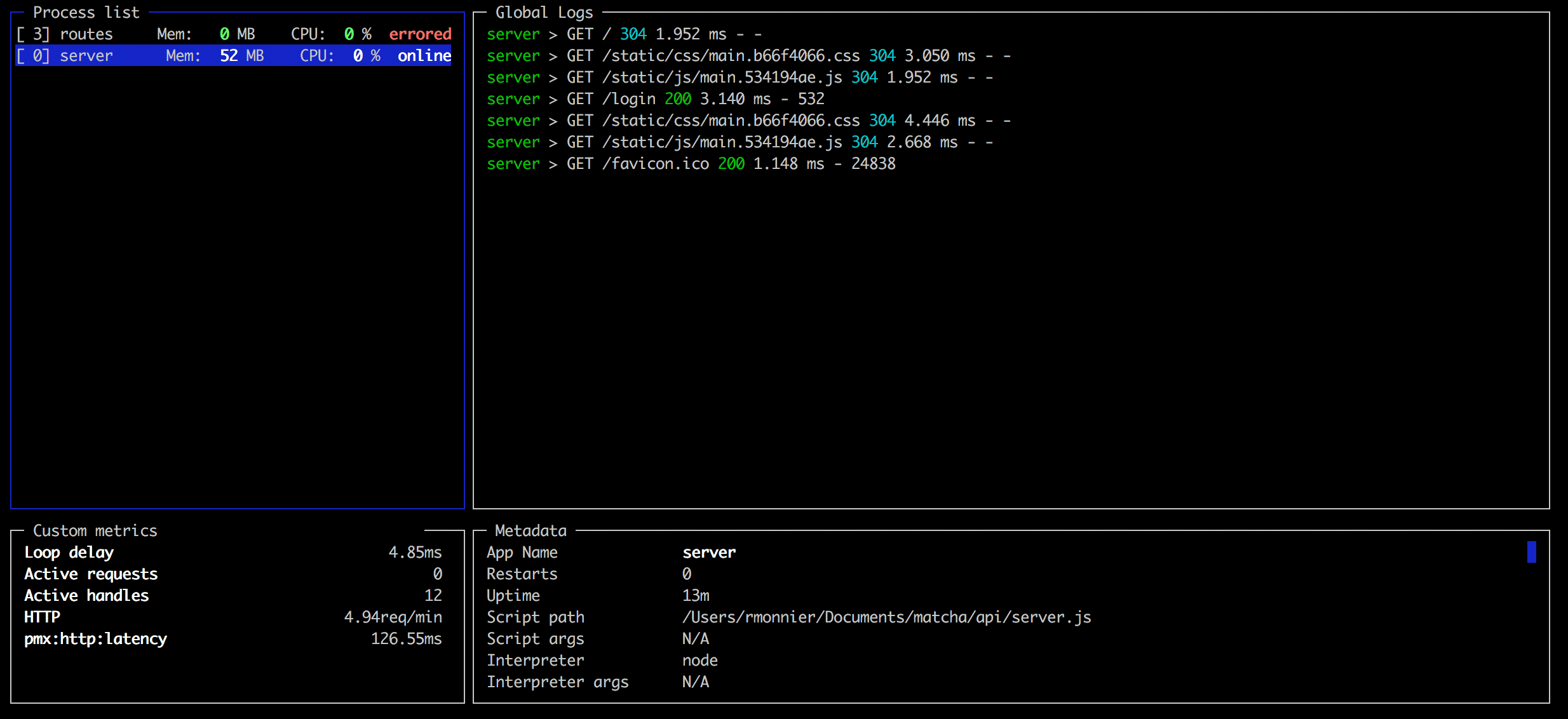The width and height of the screenshot is (1568, 719).
Task: Click the blue Metadata scrollbar thumb
Action: (1531, 552)
